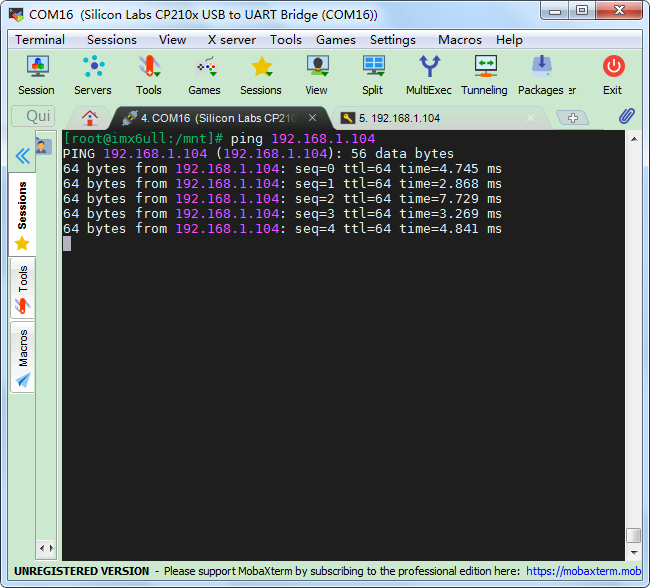This screenshot has height=588, width=650.
Task: Go to the Home tab icon
Action: [x=90, y=118]
